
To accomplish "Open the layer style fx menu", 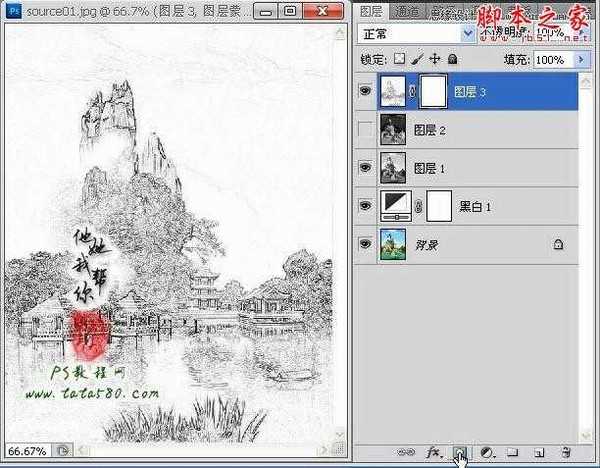I will click(434, 452).
